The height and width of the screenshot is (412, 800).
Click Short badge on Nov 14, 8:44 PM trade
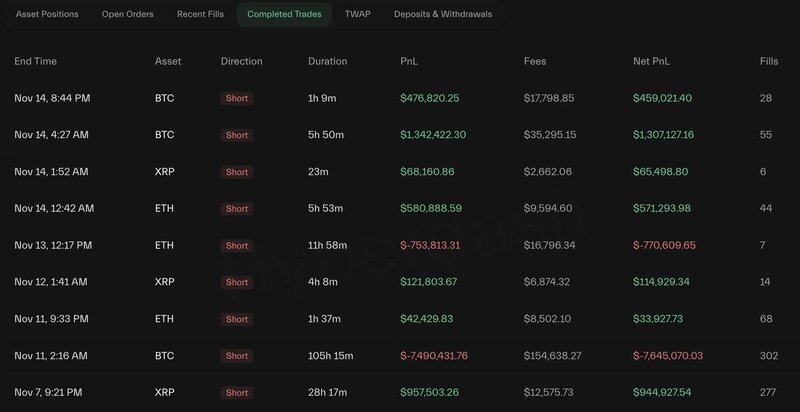tap(237, 98)
